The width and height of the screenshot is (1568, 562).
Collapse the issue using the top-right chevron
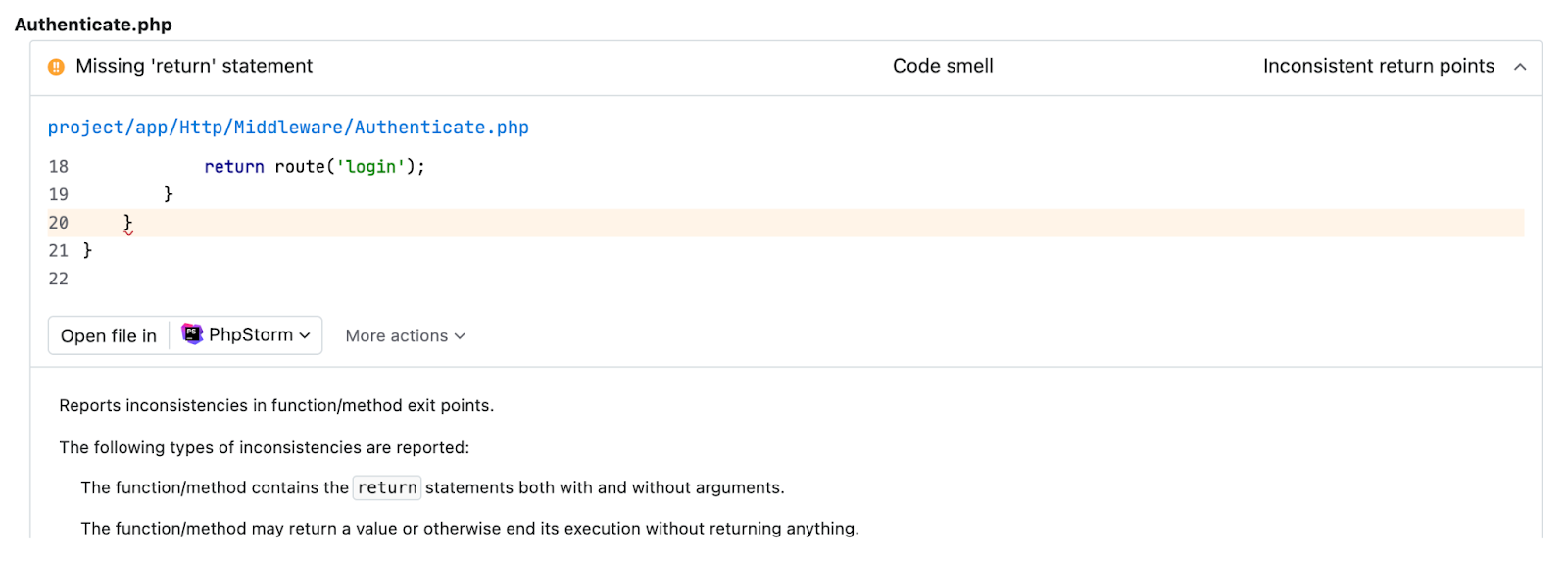[1520, 67]
